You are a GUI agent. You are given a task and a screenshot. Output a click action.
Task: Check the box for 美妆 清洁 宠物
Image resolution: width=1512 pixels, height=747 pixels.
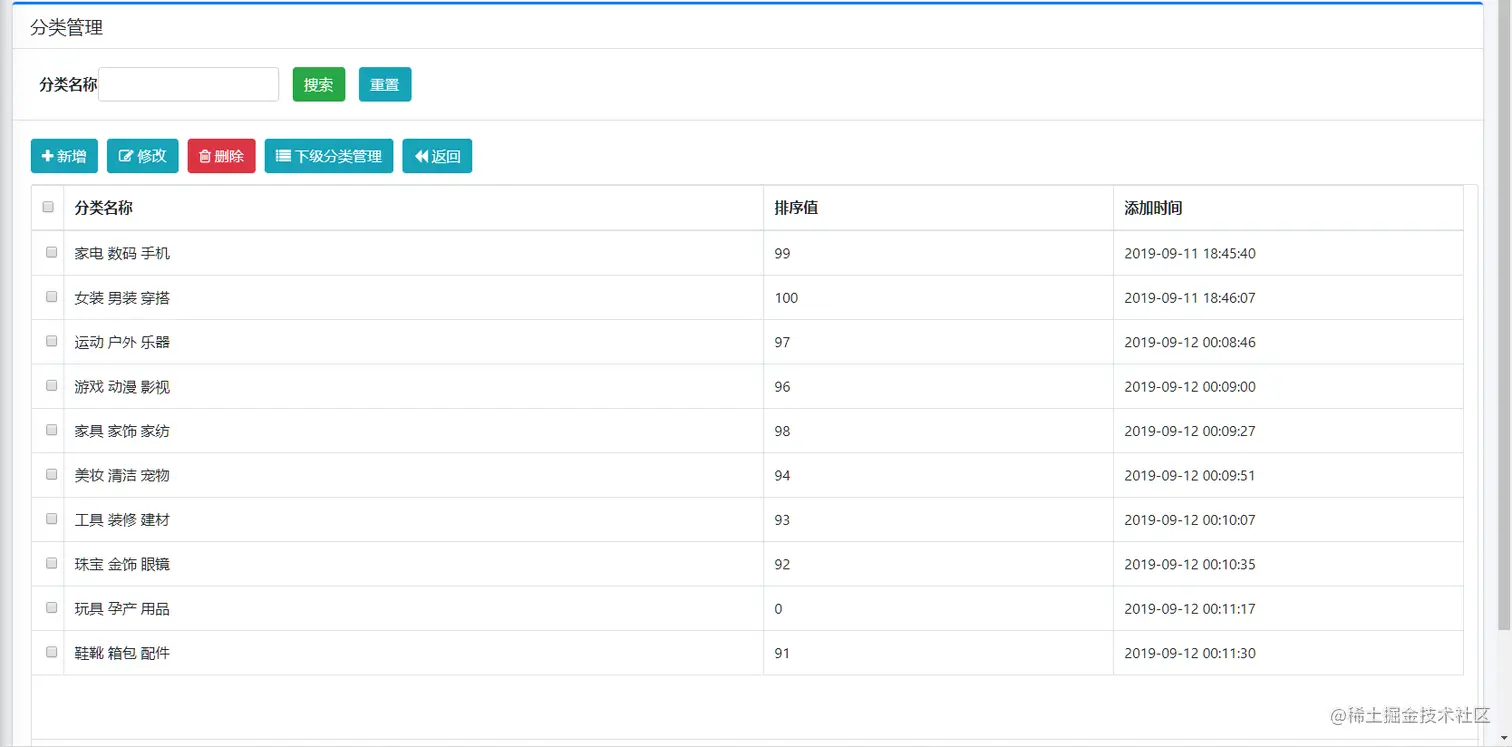tap(52, 474)
